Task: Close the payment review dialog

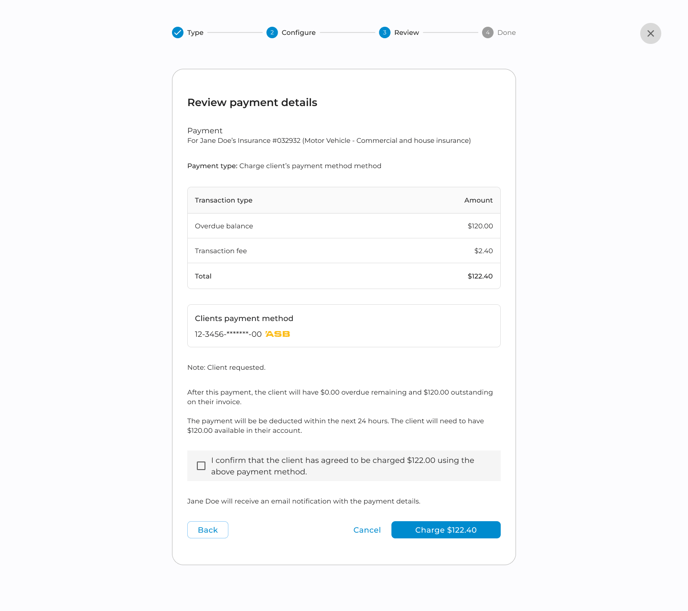Action: 650,33
